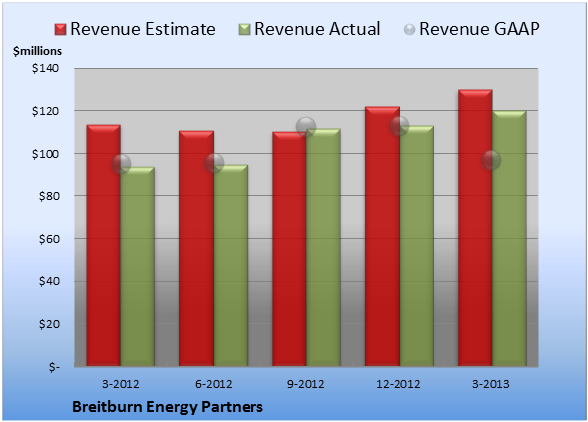Click the $120 y-axis label

45,111
